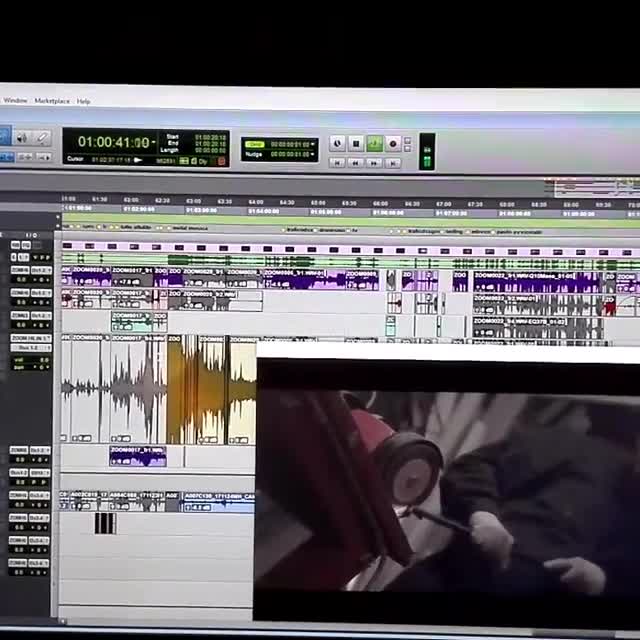Select the lone purple ZOOM0017_01.WAV clip on lower track
640x640 pixels.
pos(138,456)
